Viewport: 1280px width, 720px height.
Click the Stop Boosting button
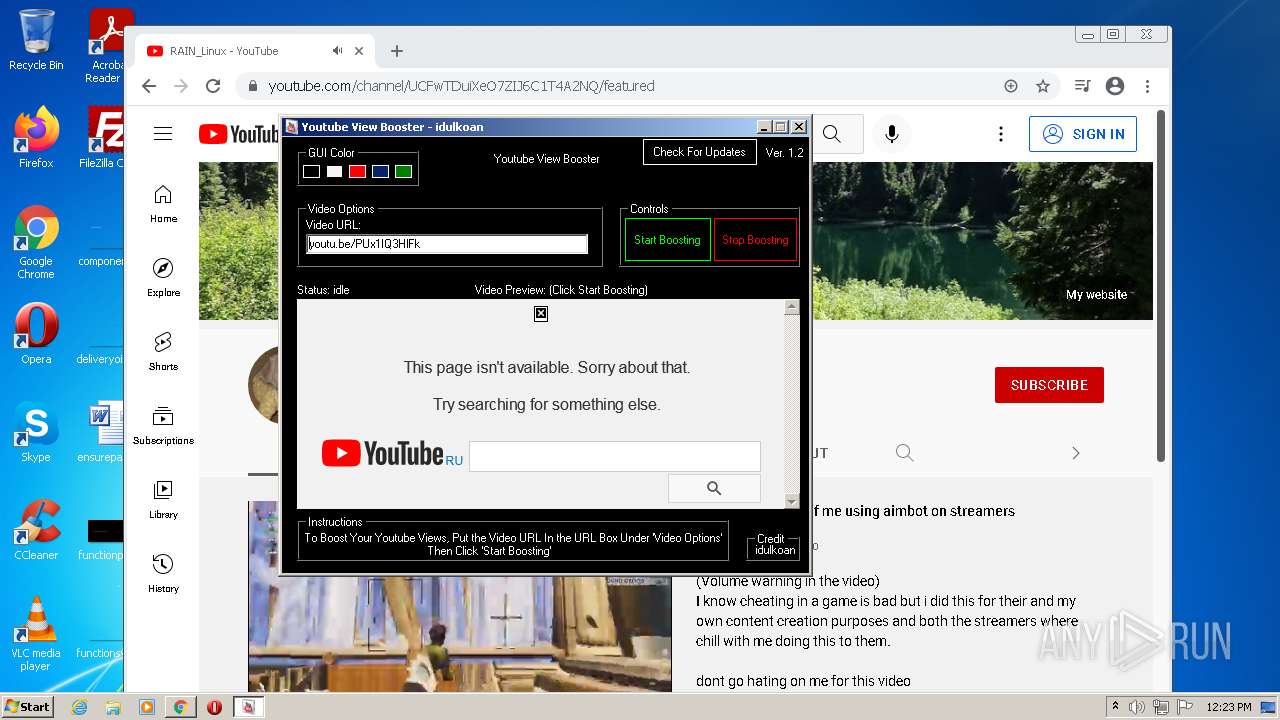pyautogui.click(x=755, y=240)
